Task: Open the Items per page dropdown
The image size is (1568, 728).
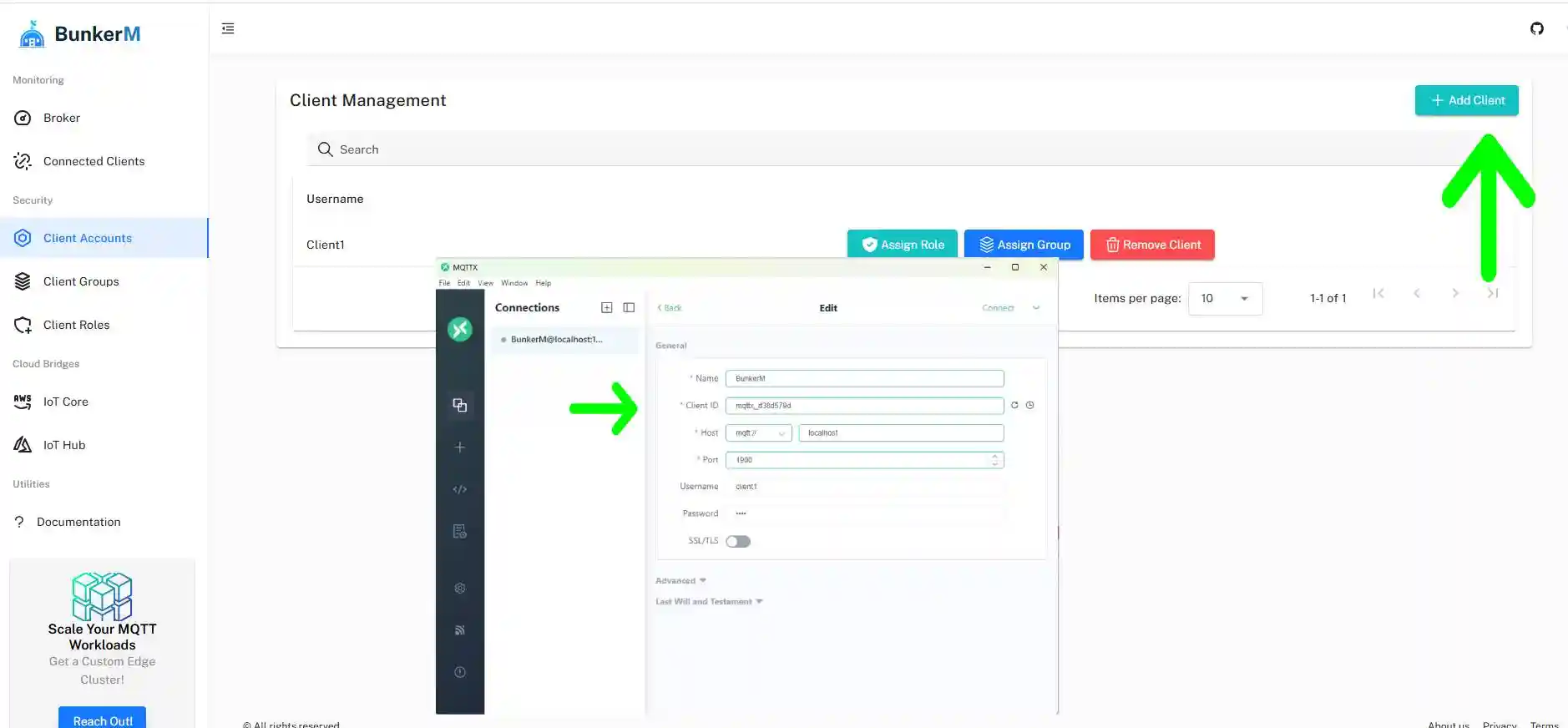Action: click(1225, 298)
